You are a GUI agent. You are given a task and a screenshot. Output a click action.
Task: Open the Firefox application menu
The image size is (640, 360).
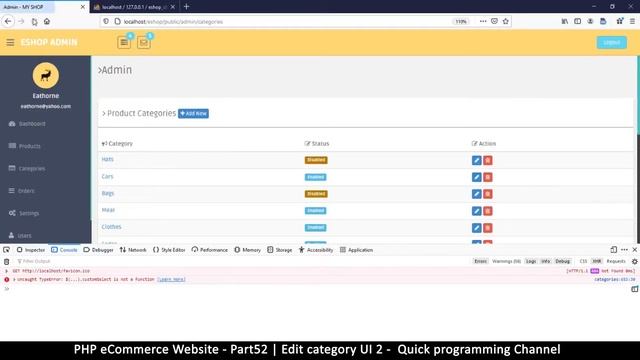[632, 21]
